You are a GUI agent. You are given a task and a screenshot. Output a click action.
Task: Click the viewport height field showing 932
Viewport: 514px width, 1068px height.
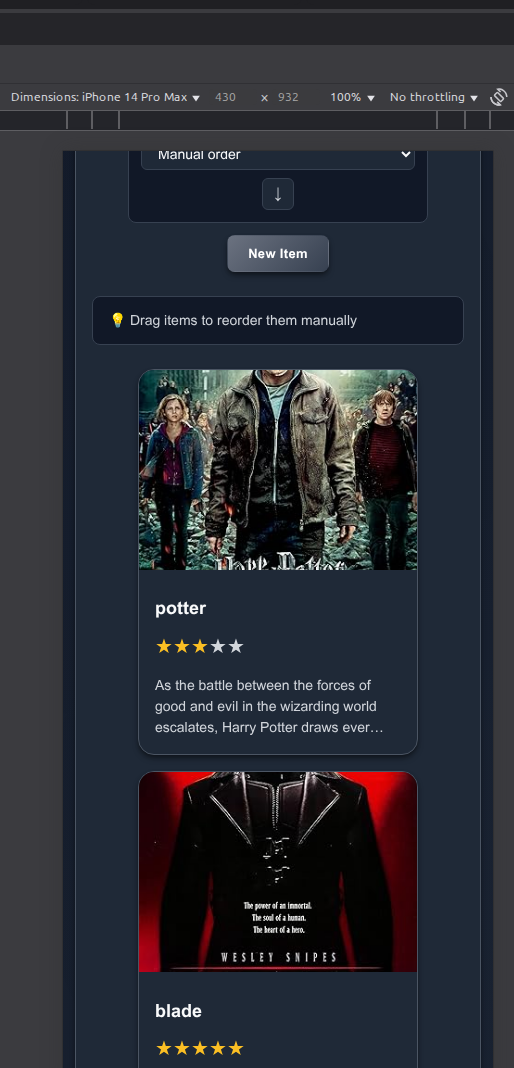pos(289,97)
